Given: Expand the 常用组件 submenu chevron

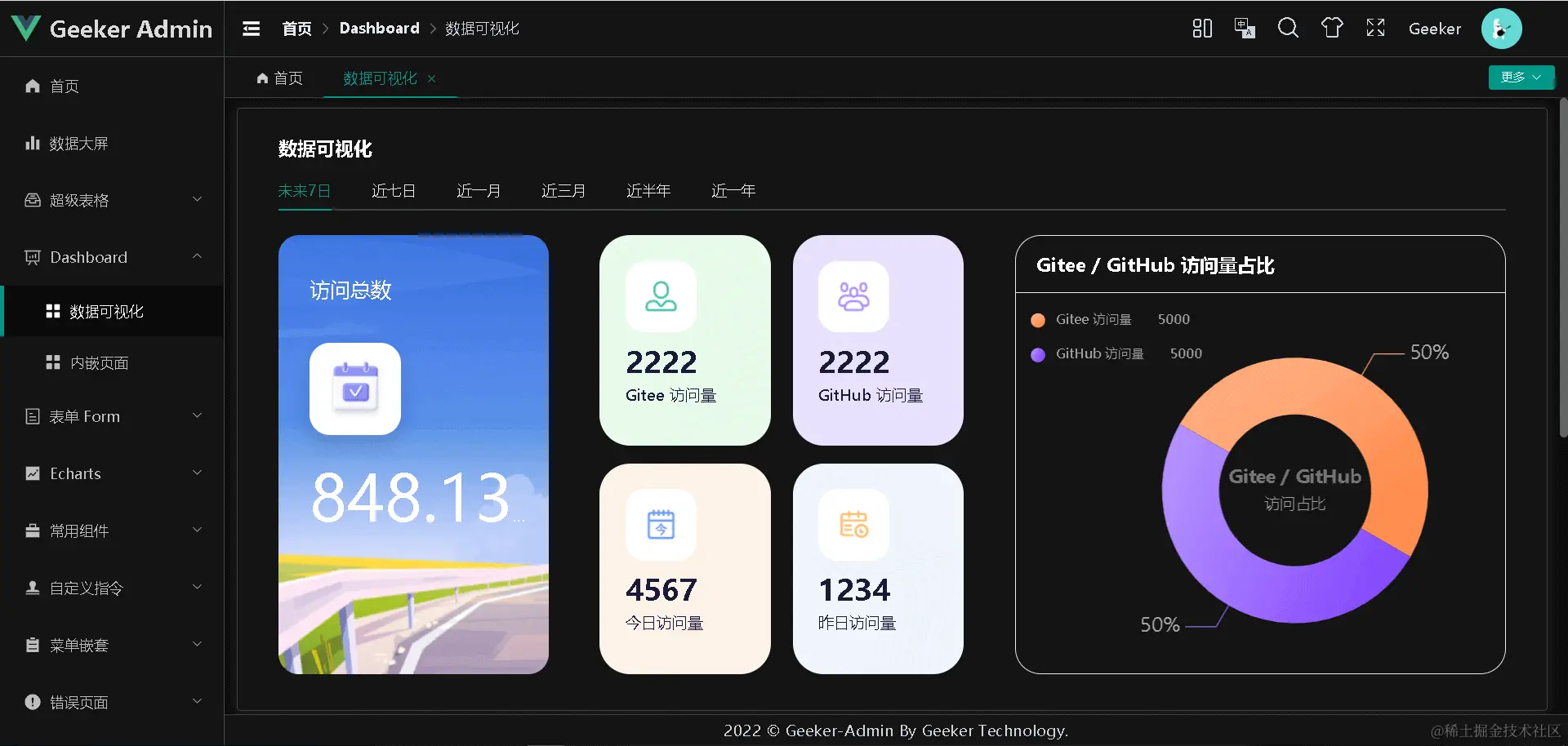Looking at the screenshot, I should pyautogui.click(x=197, y=530).
